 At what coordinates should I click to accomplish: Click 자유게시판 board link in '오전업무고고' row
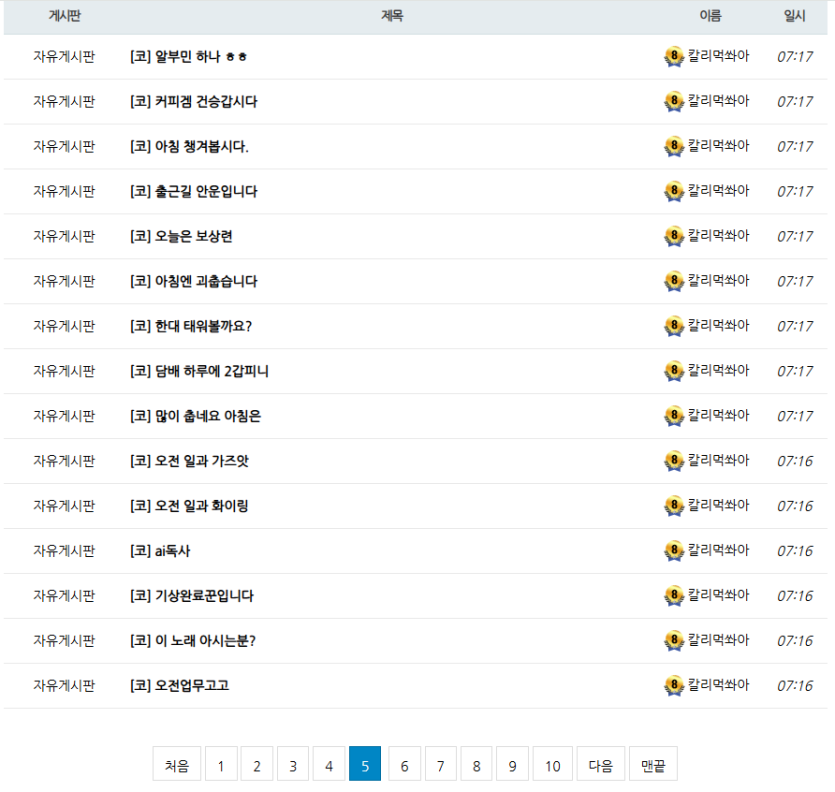pos(64,685)
